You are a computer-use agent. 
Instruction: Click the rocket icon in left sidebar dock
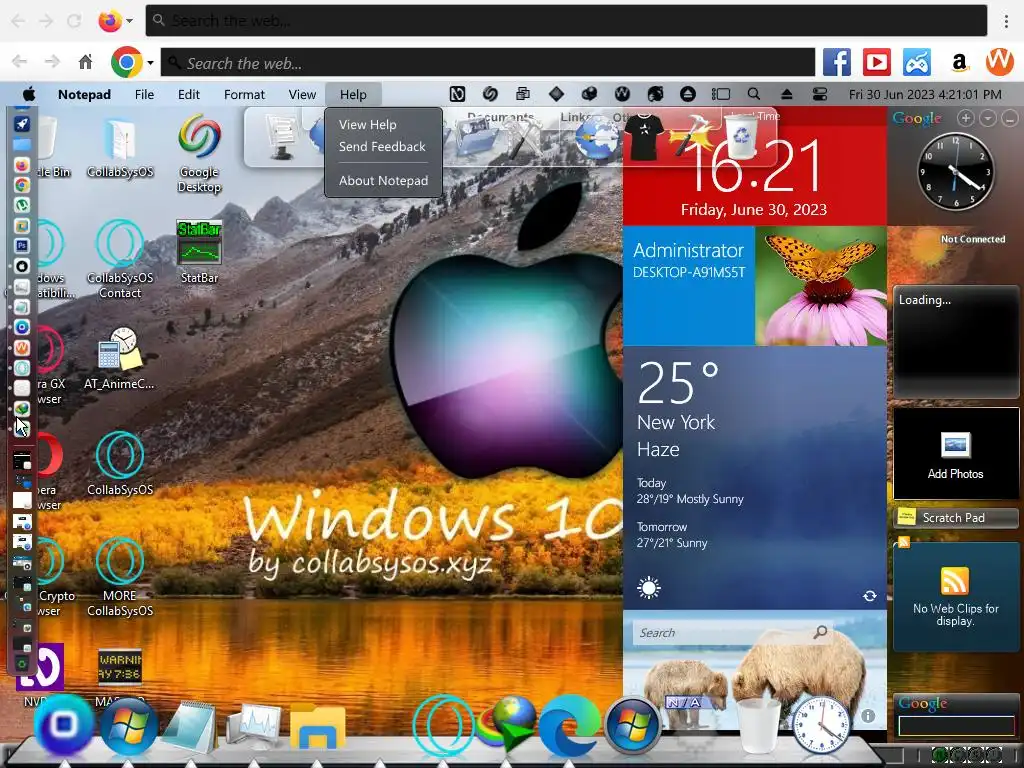pos(22,123)
